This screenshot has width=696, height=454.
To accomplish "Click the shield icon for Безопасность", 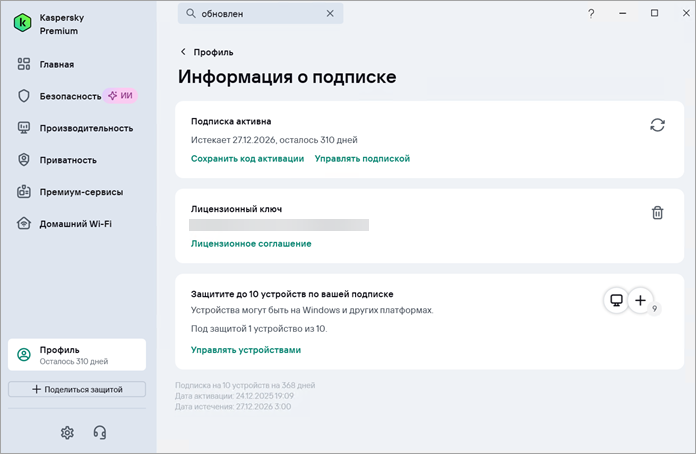I will [x=24, y=96].
